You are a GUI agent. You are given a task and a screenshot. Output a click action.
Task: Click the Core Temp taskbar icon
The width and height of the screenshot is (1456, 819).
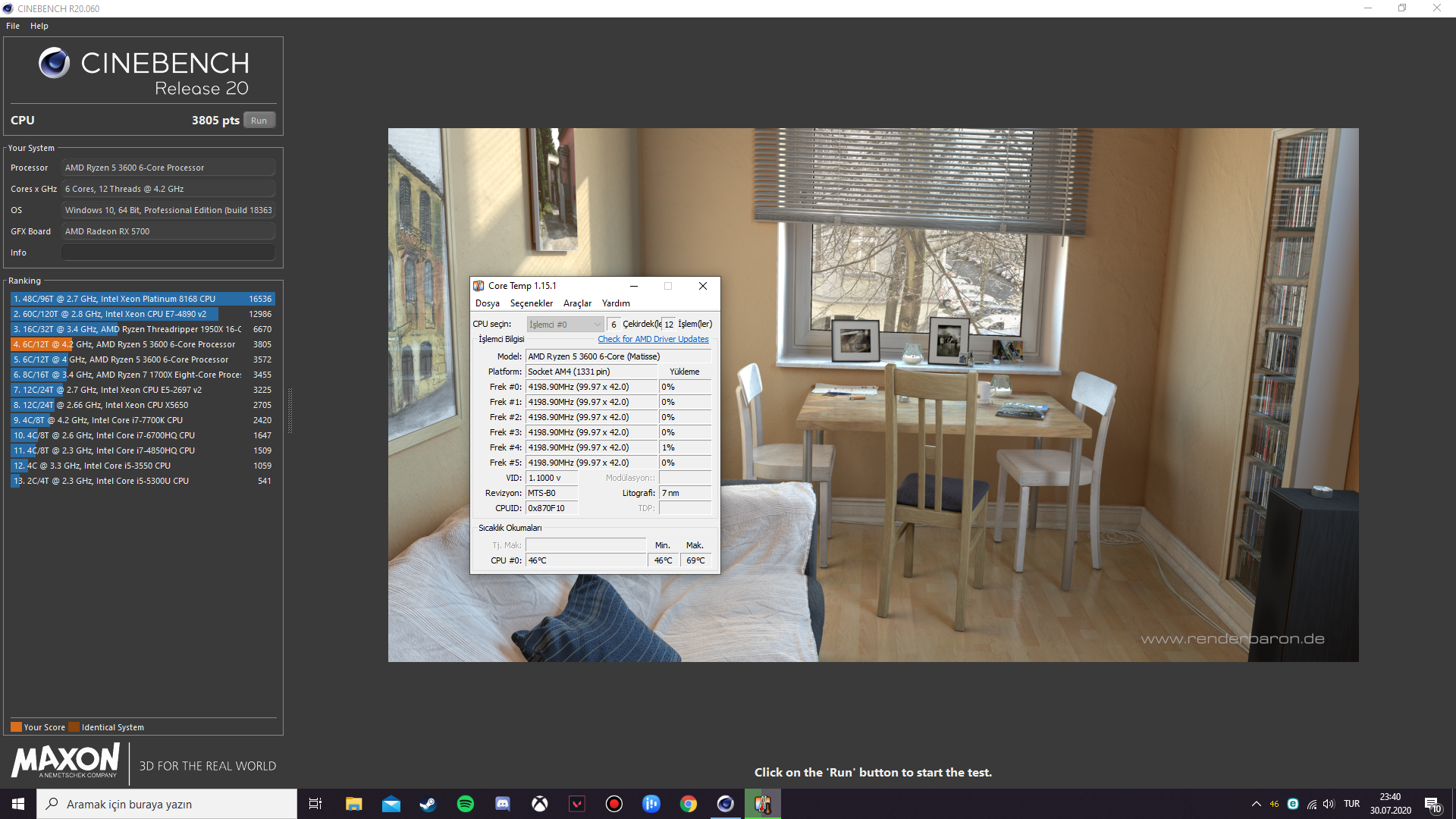tap(763, 804)
